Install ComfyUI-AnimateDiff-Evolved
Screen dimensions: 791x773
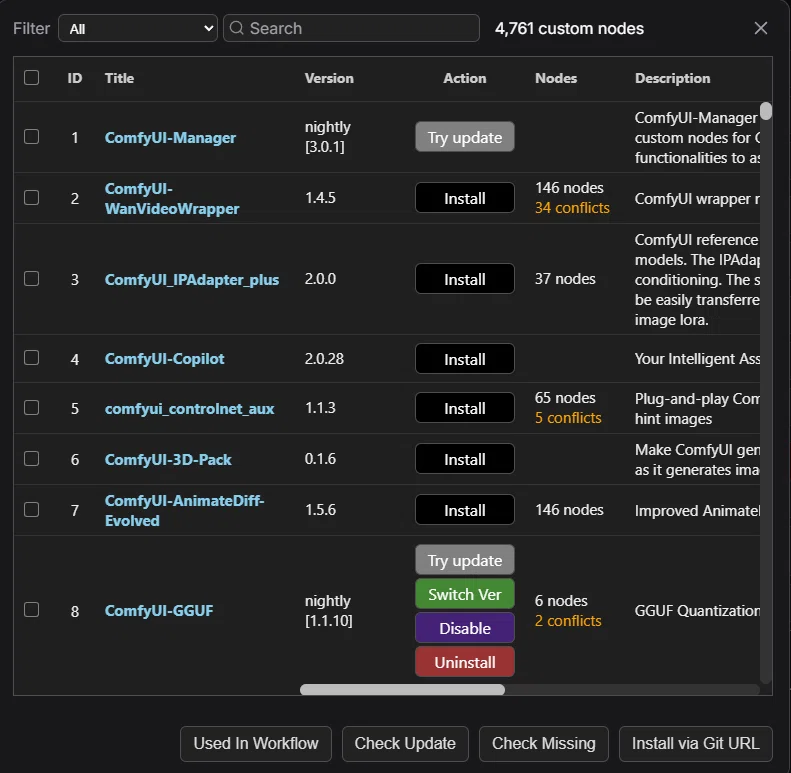point(465,510)
